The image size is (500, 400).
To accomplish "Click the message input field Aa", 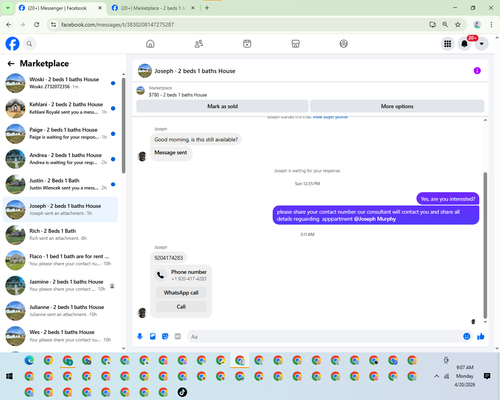I will pos(325,337).
